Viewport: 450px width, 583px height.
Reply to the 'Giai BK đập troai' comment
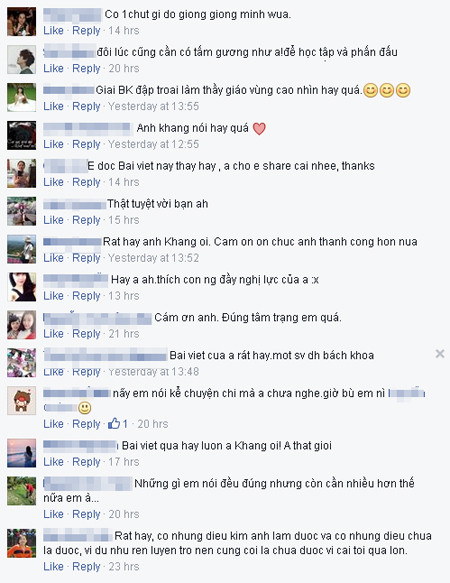coord(86,106)
